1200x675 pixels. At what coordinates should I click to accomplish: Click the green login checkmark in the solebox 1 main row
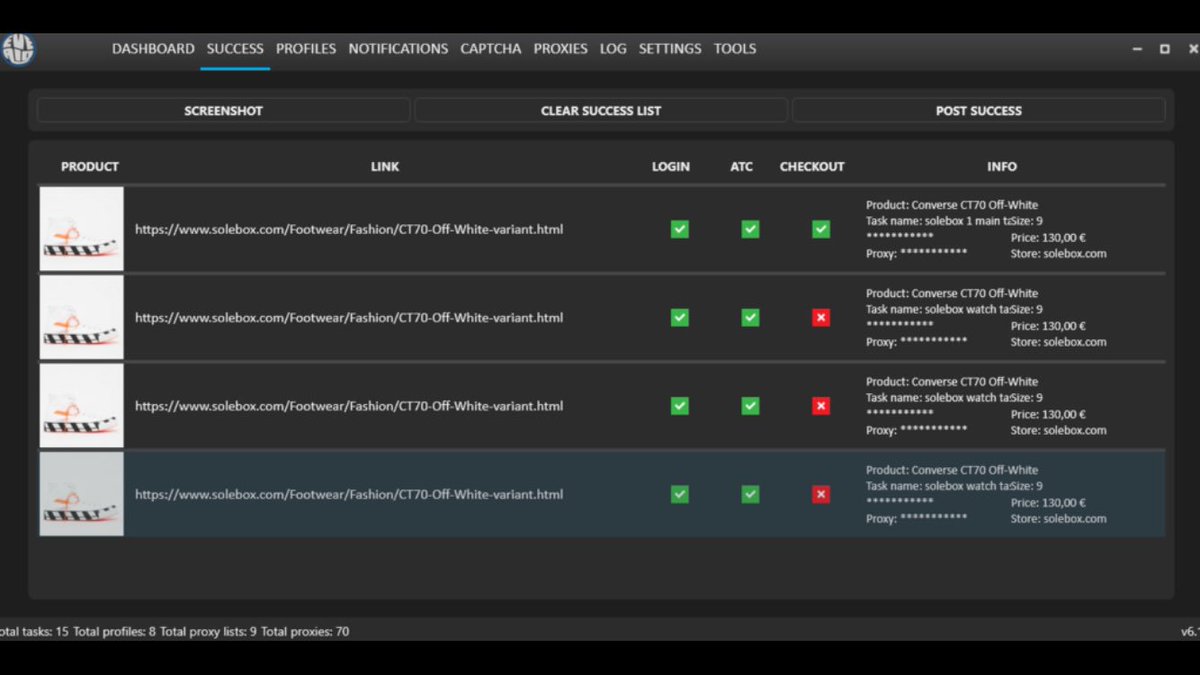pos(680,230)
